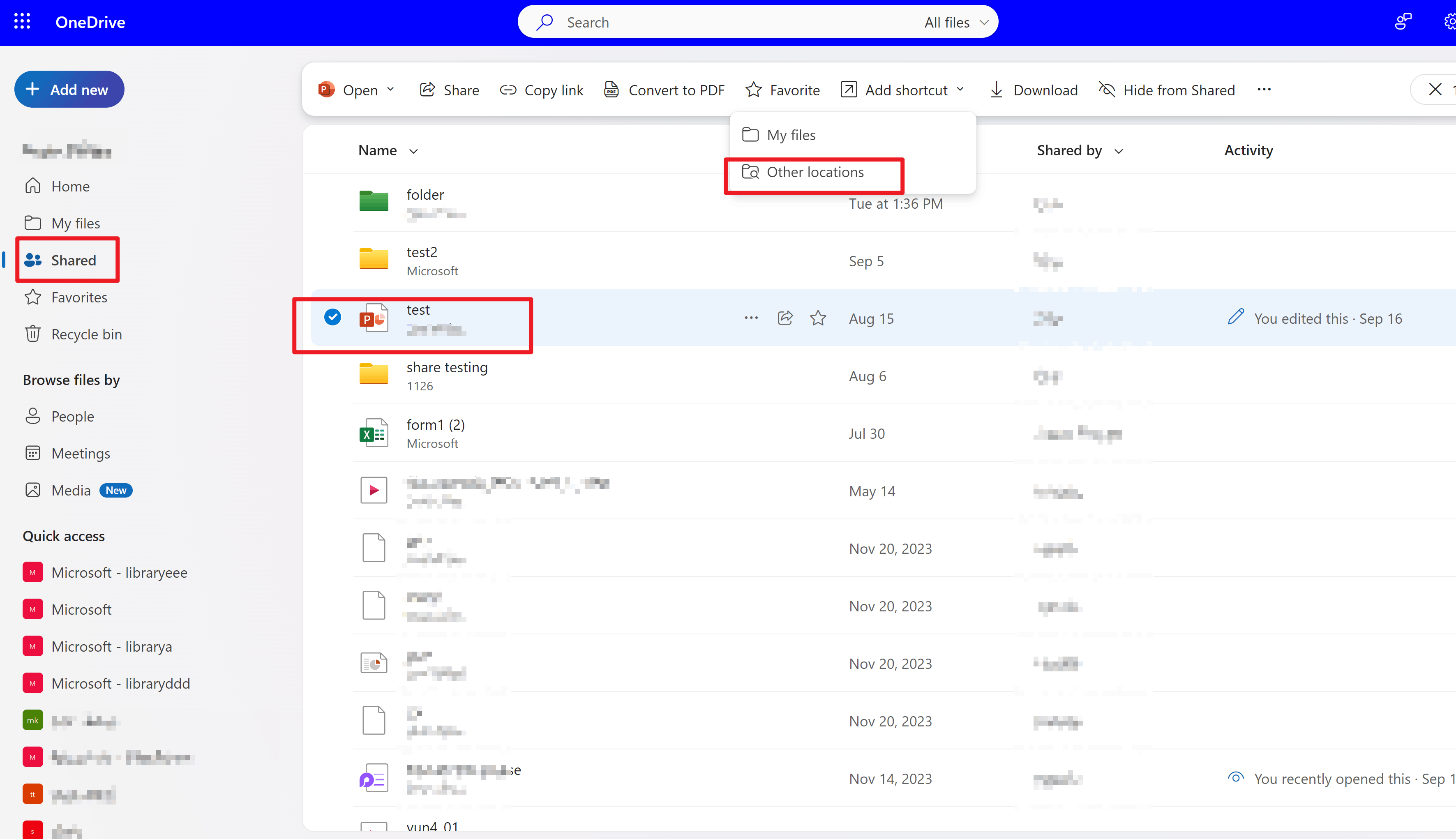Screen dimensions: 1456x839
Task: Clear selection with the X button
Action: tap(1435, 90)
